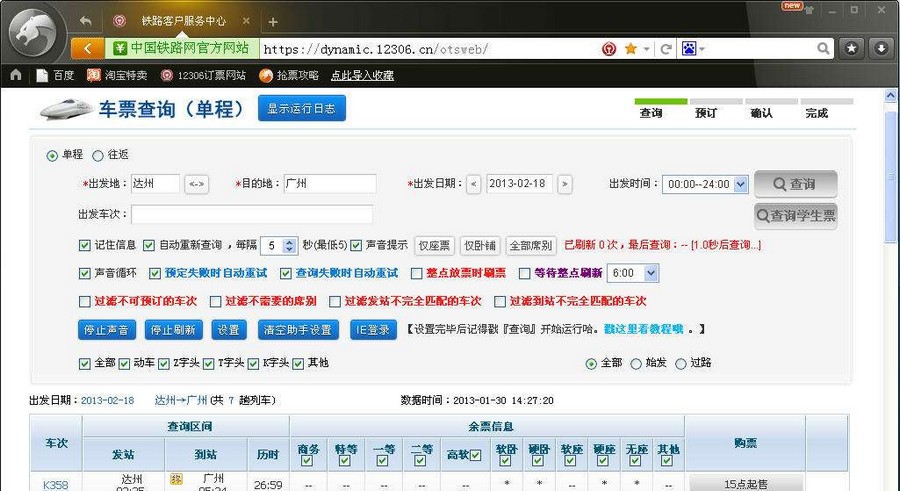Click the green site certificate icon
The width and height of the screenshot is (900, 491).
(x=119, y=48)
